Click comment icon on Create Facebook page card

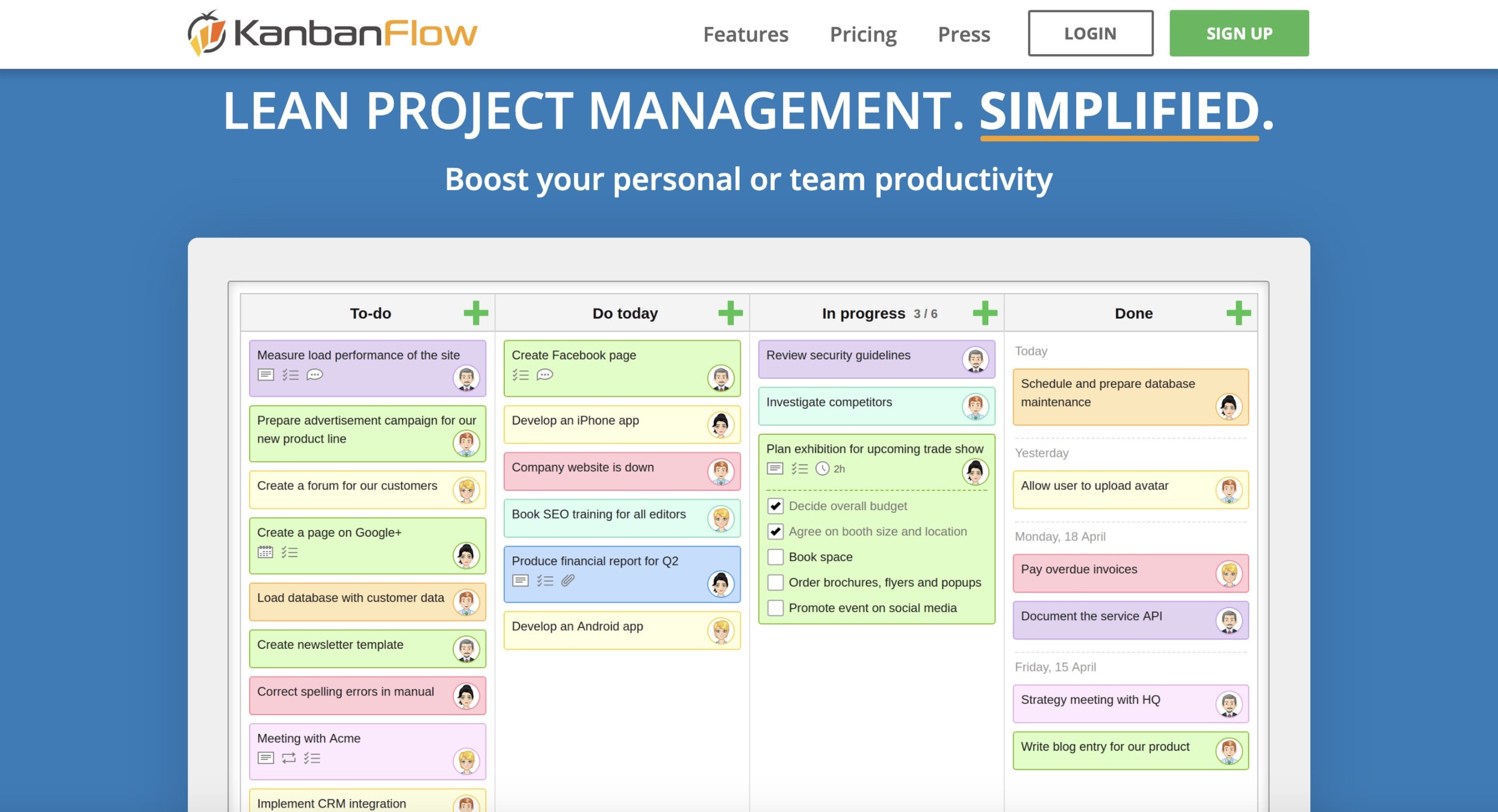coord(545,375)
